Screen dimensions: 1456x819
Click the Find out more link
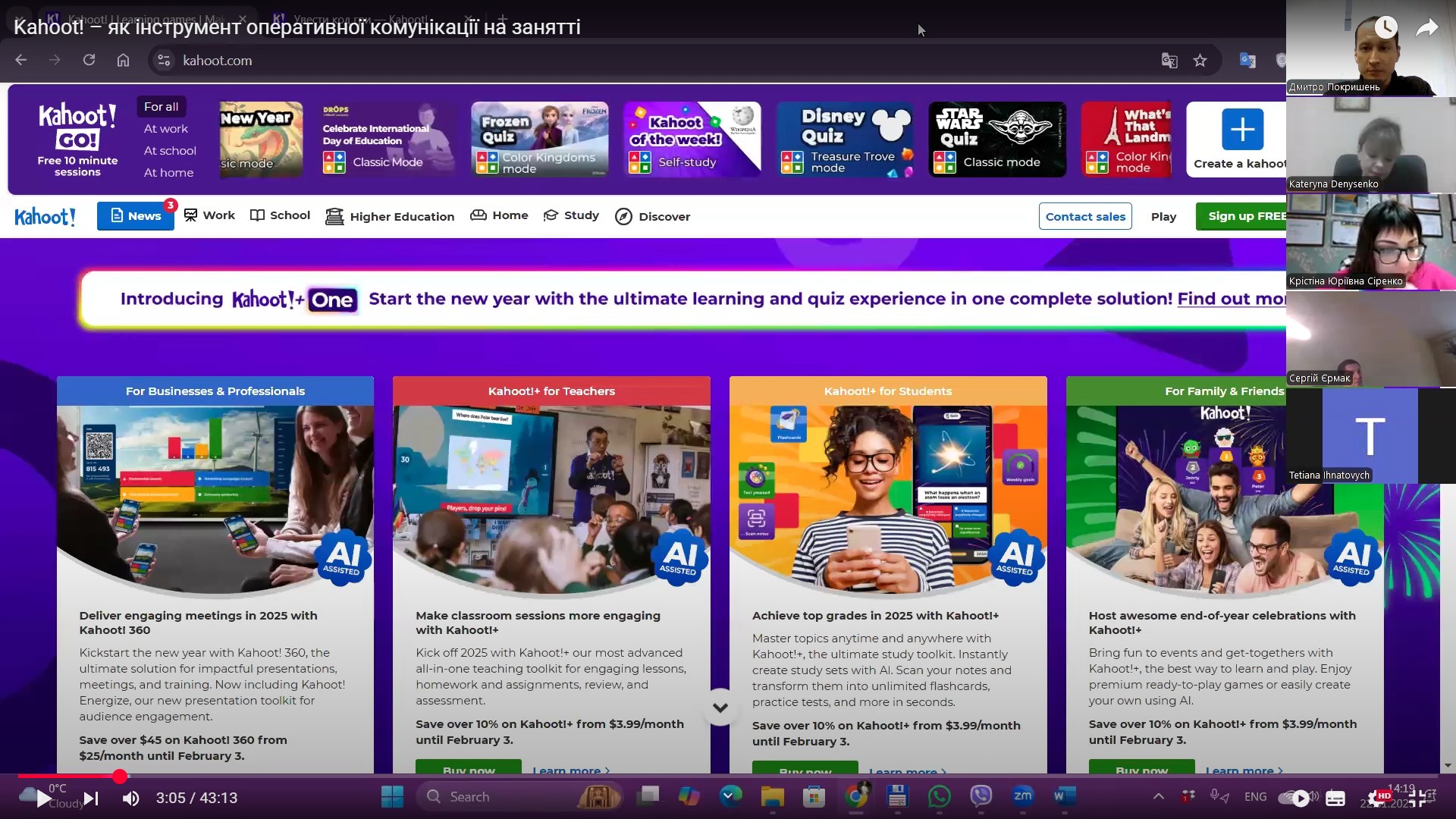pos(1232,299)
